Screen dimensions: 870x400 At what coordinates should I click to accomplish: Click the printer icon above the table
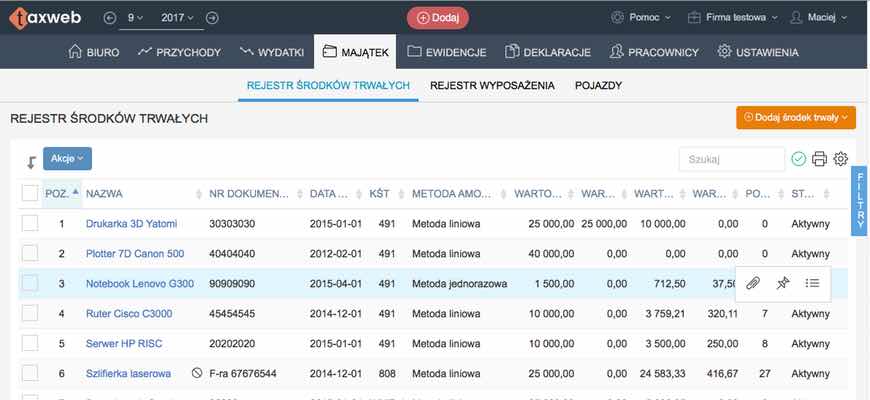[x=819, y=159]
